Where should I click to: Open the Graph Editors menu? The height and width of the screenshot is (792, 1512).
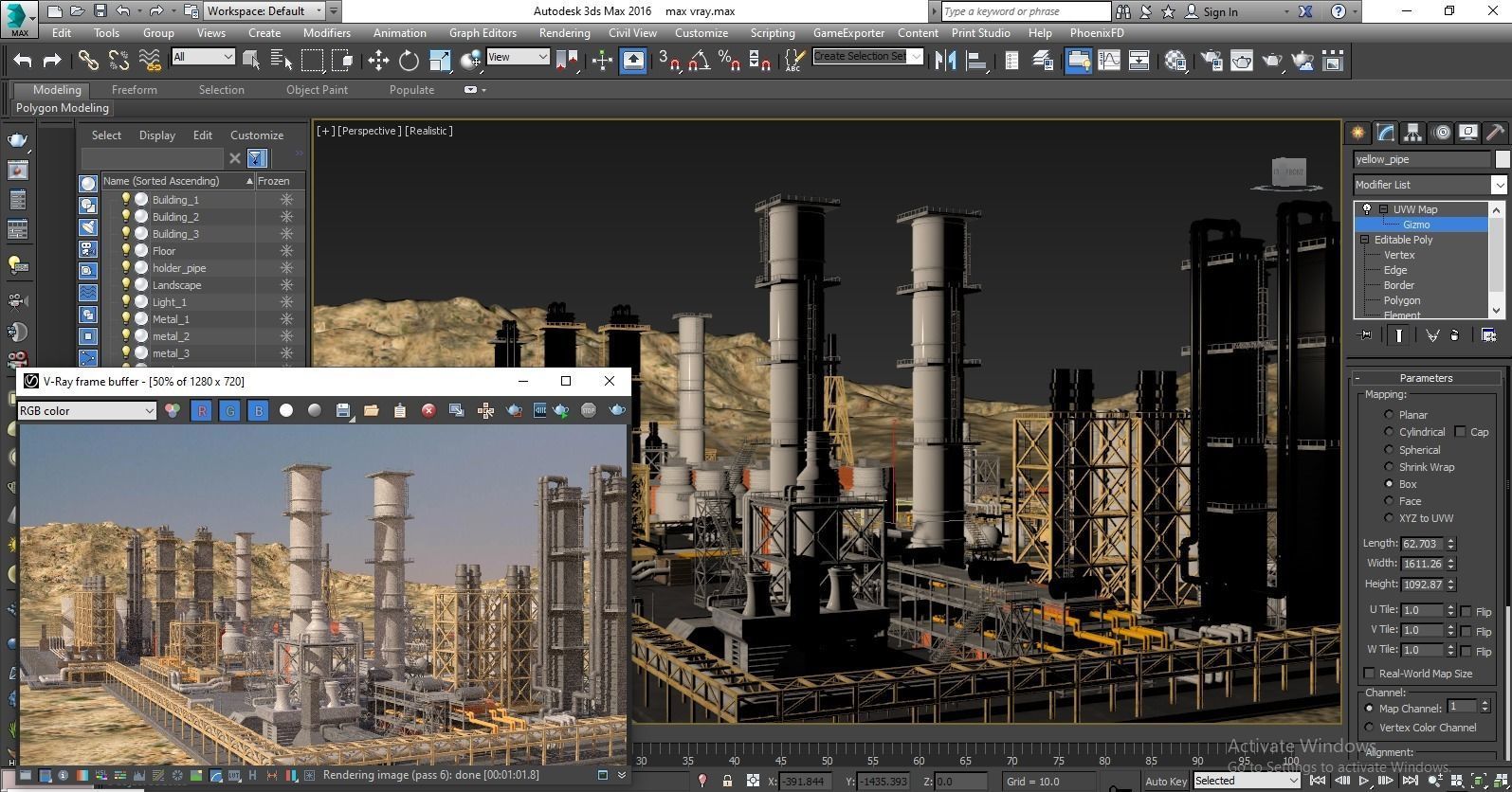tap(483, 32)
